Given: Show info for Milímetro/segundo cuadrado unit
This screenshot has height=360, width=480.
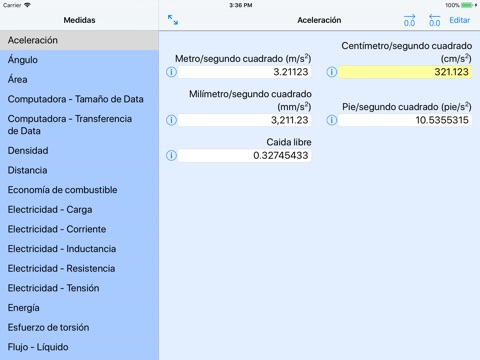Looking at the screenshot, I should (x=171, y=120).
